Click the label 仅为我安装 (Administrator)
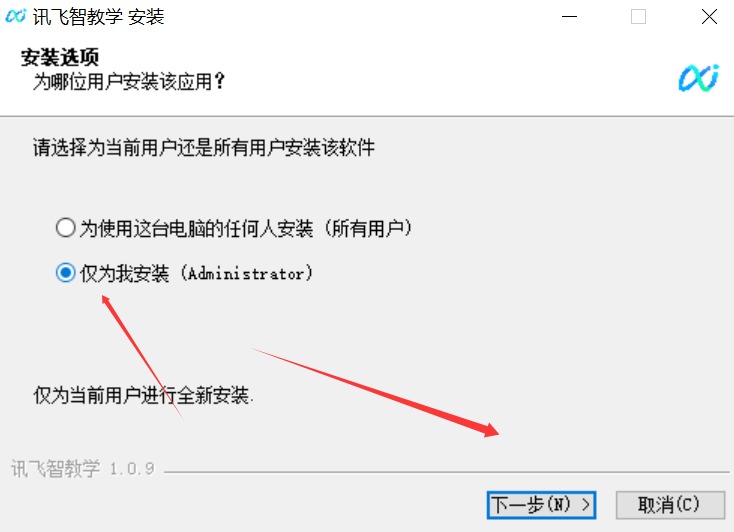The image size is (734, 532). (196, 273)
